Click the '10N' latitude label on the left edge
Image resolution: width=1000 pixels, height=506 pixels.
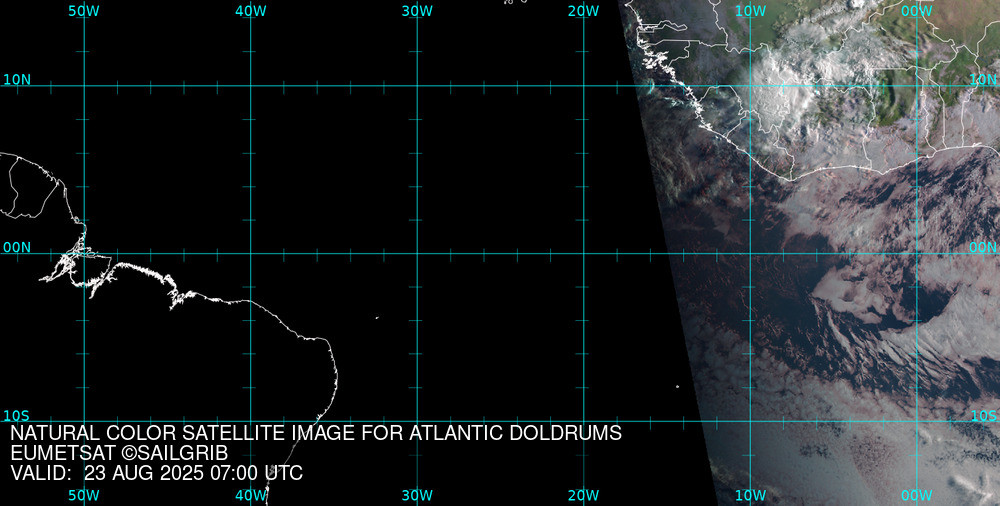(x=17, y=80)
